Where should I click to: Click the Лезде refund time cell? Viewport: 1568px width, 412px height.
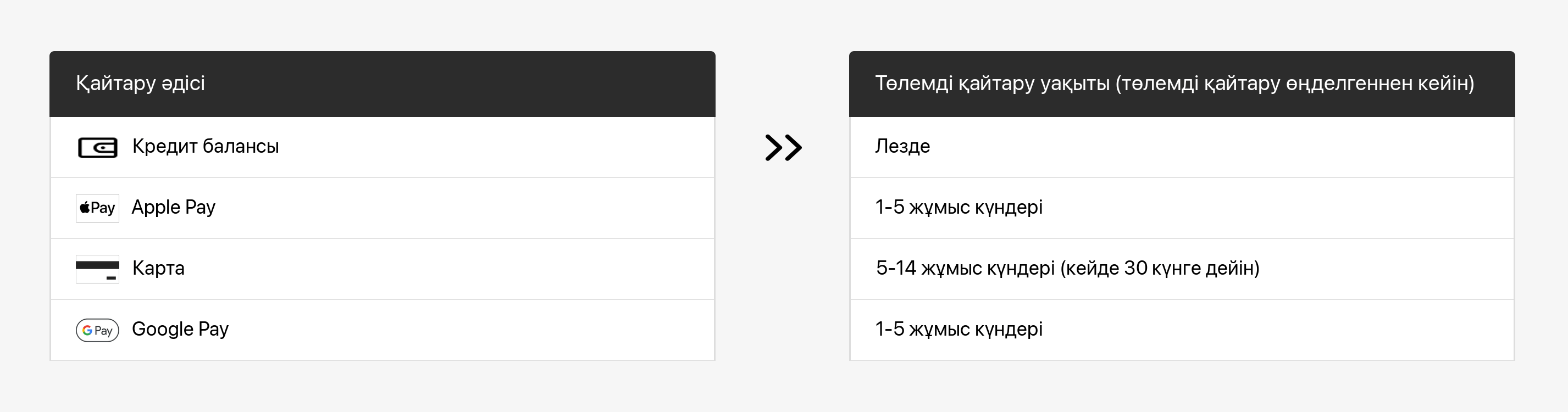tap(902, 146)
